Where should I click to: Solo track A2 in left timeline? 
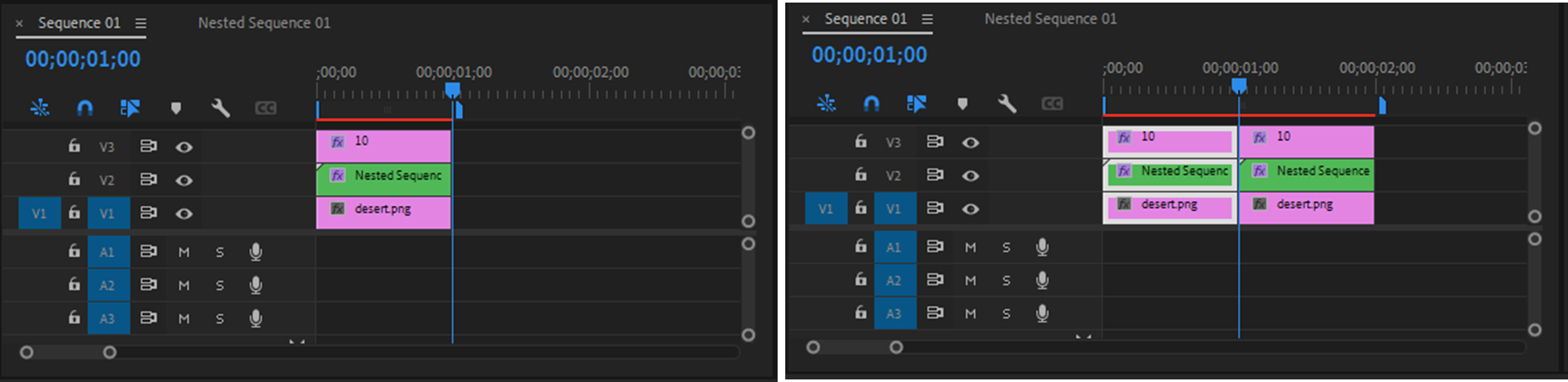click(x=220, y=285)
